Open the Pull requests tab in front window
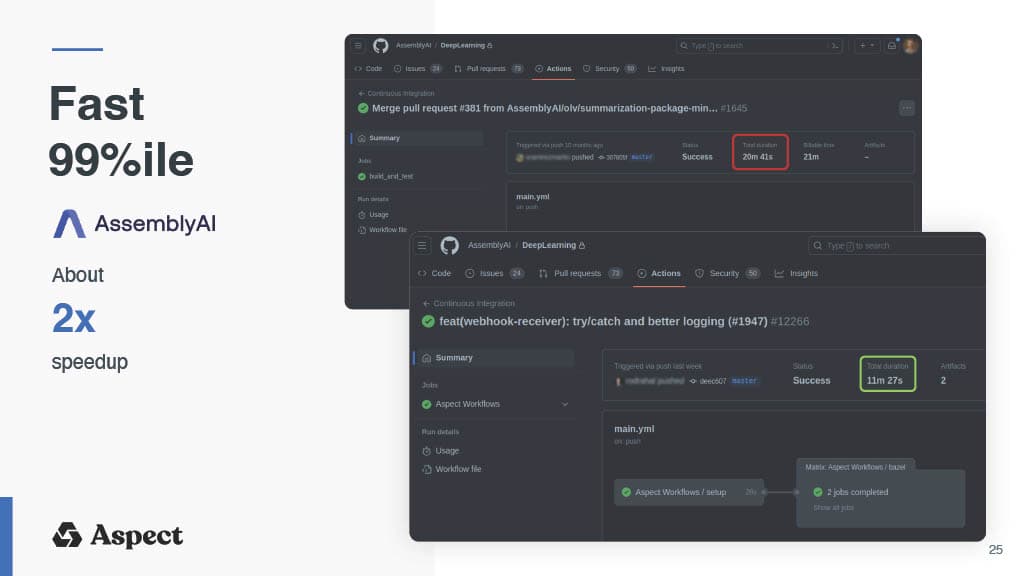The height and width of the screenshot is (576, 1024). click(581, 274)
